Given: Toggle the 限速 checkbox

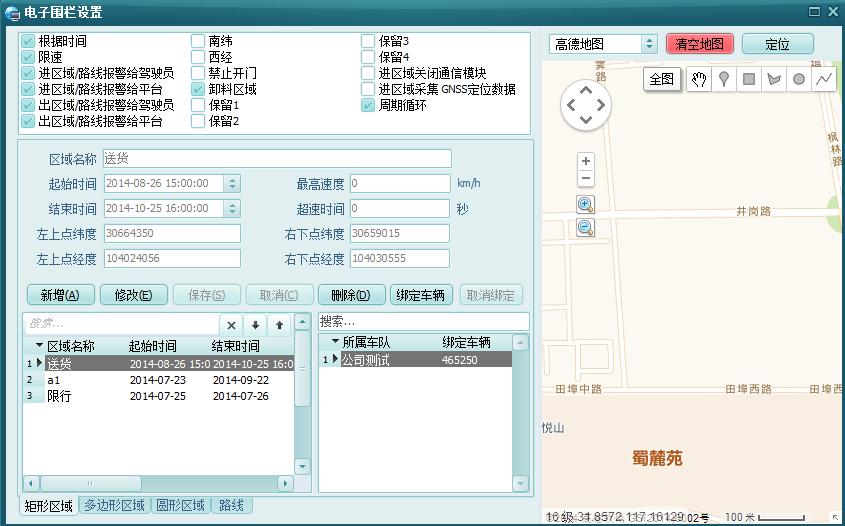Looking at the screenshot, I should [x=28, y=58].
